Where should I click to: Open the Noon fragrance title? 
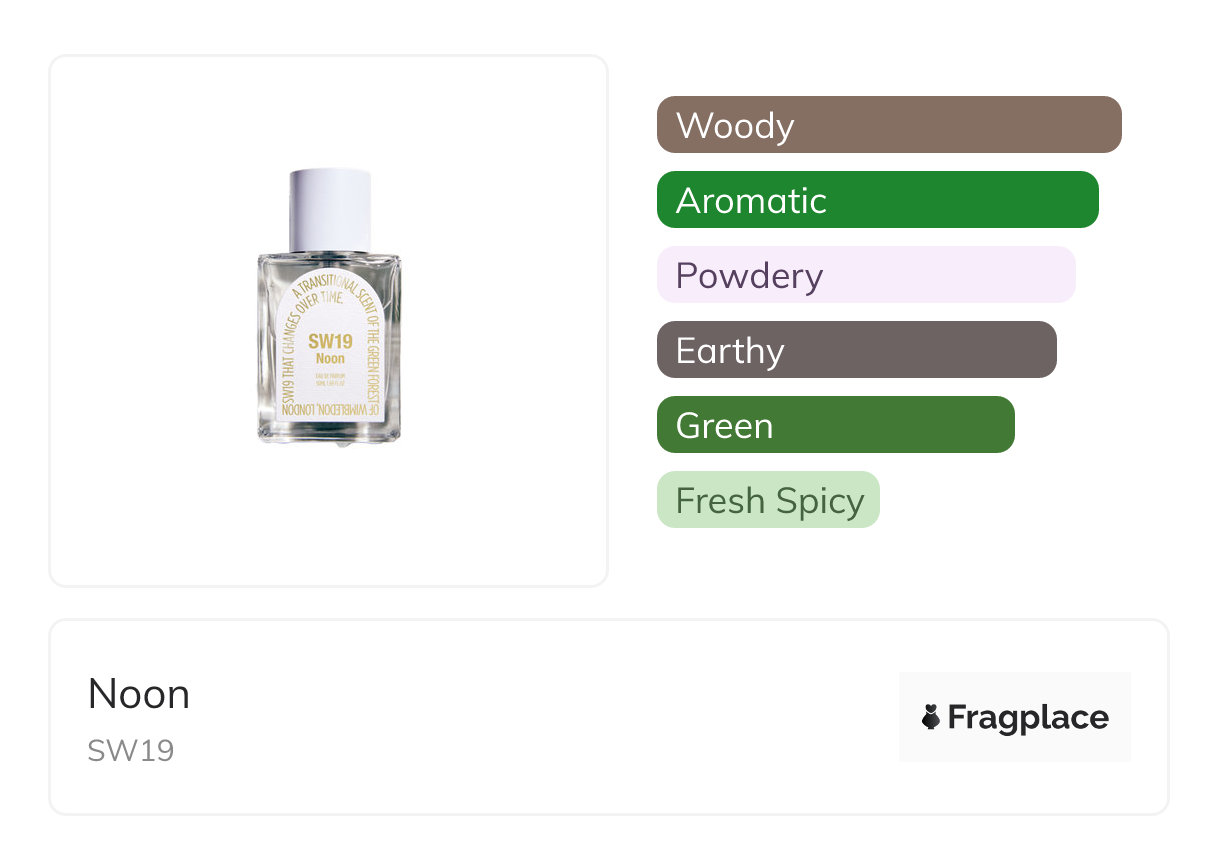point(138,694)
